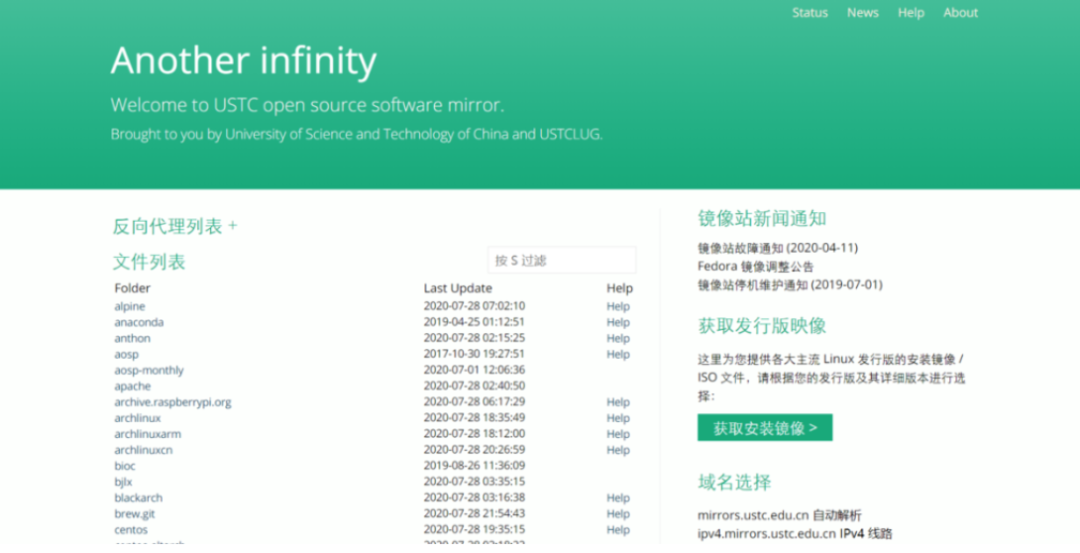Click the anaconda timestamp 2019-04-25 01:12:51
The width and height of the screenshot is (1080, 553).
click(x=475, y=322)
